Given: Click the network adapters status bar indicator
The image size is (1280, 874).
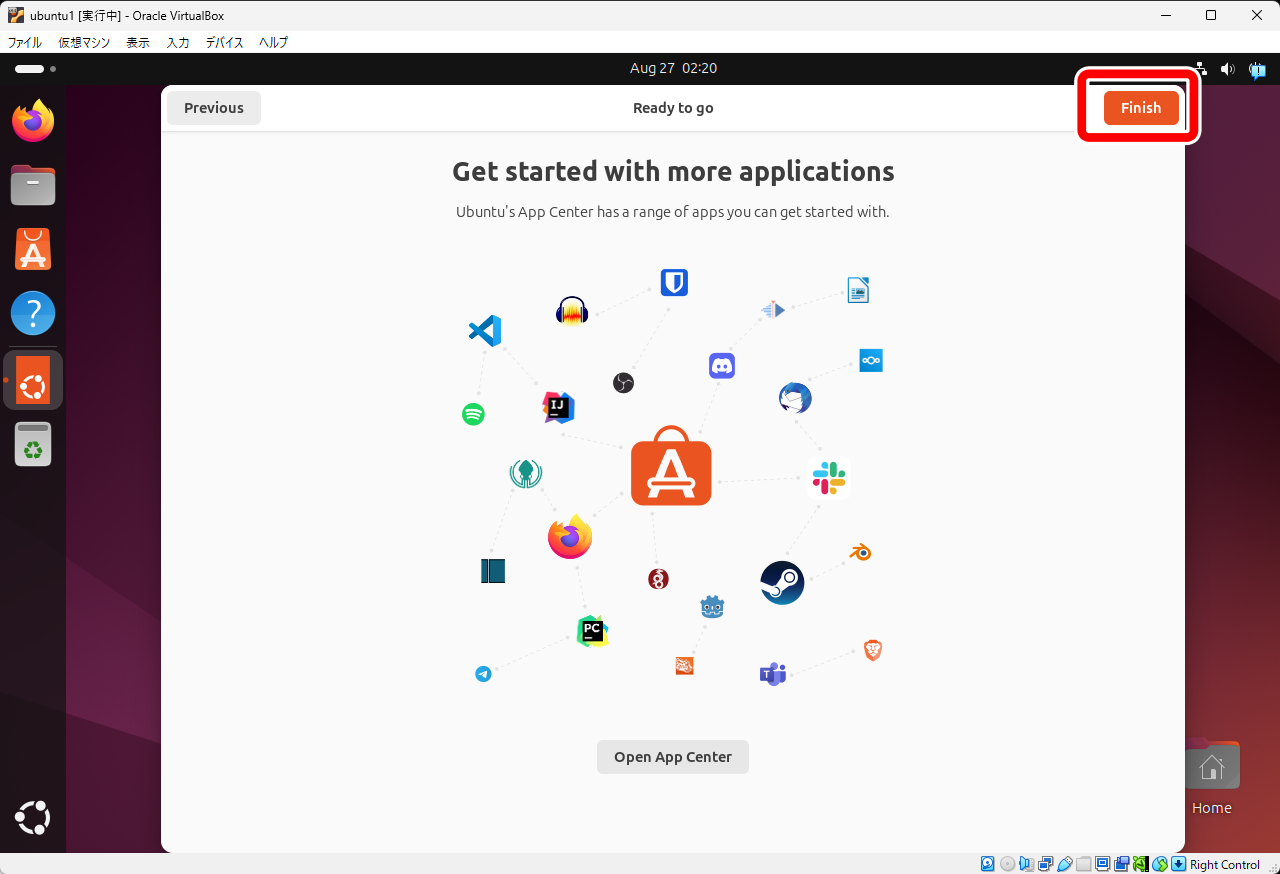Looking at the screenshot, I should point(1045,864).
